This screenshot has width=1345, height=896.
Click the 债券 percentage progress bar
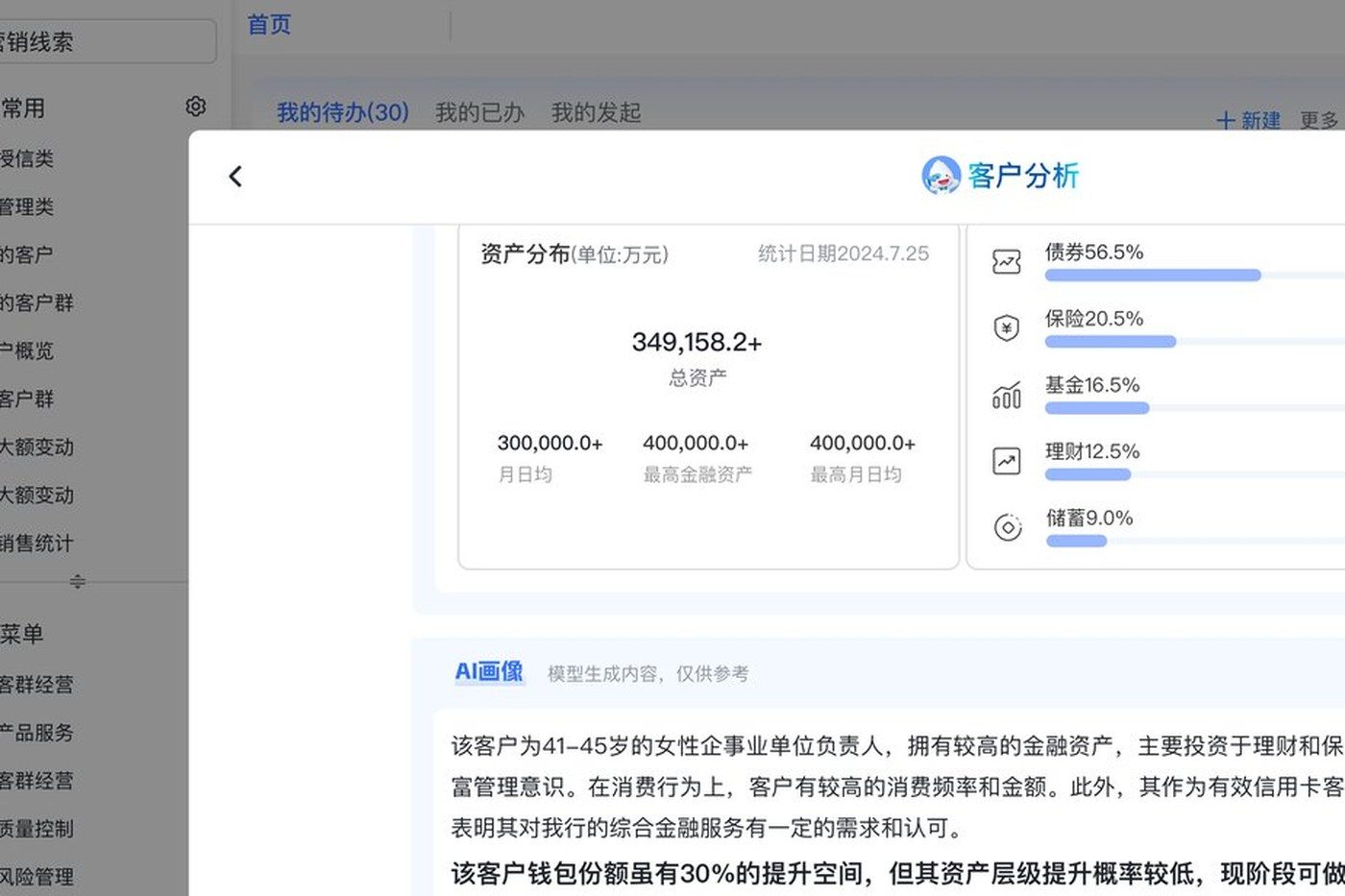(1195, 276)
